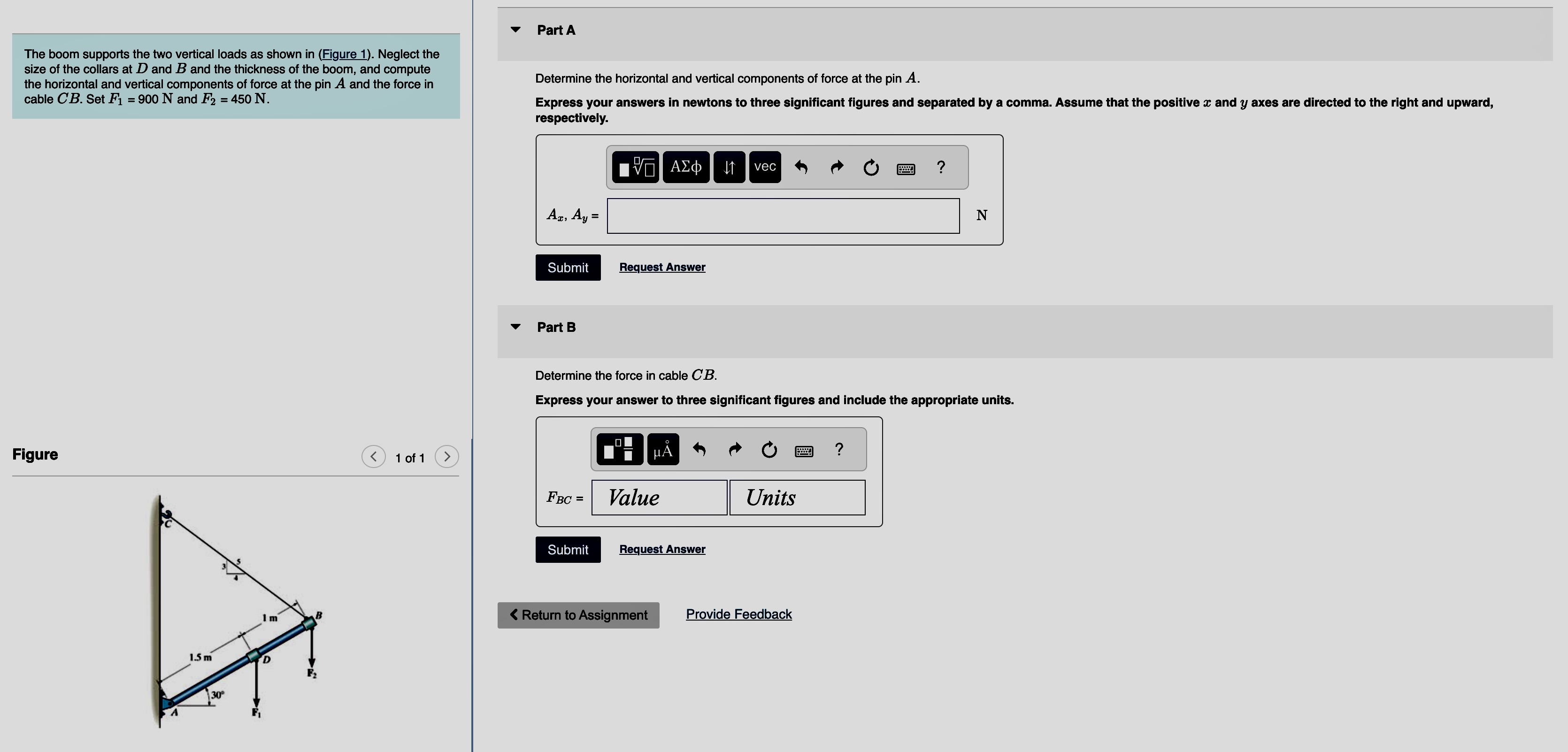Click the vec vector notation button
This screenshot has height=752, width=1568.
point(765,167)
